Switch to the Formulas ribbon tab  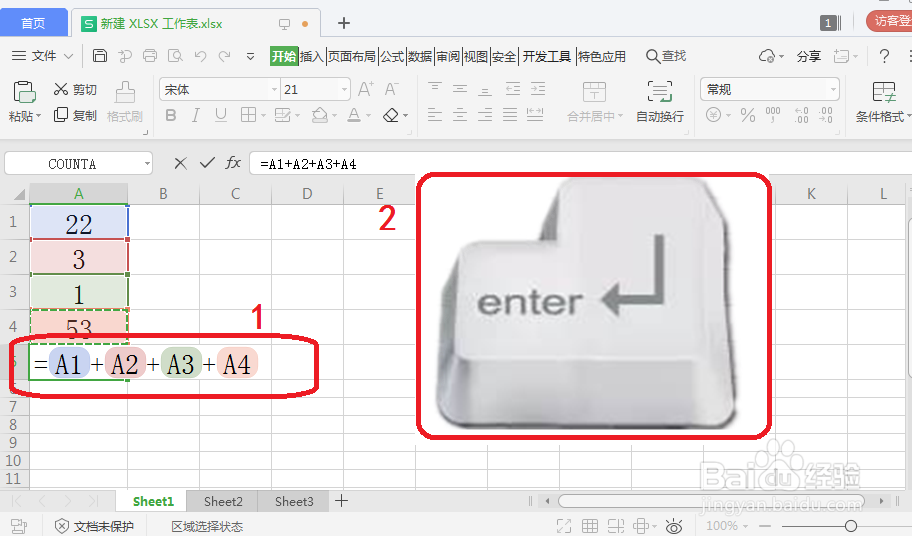coord(392,56)
